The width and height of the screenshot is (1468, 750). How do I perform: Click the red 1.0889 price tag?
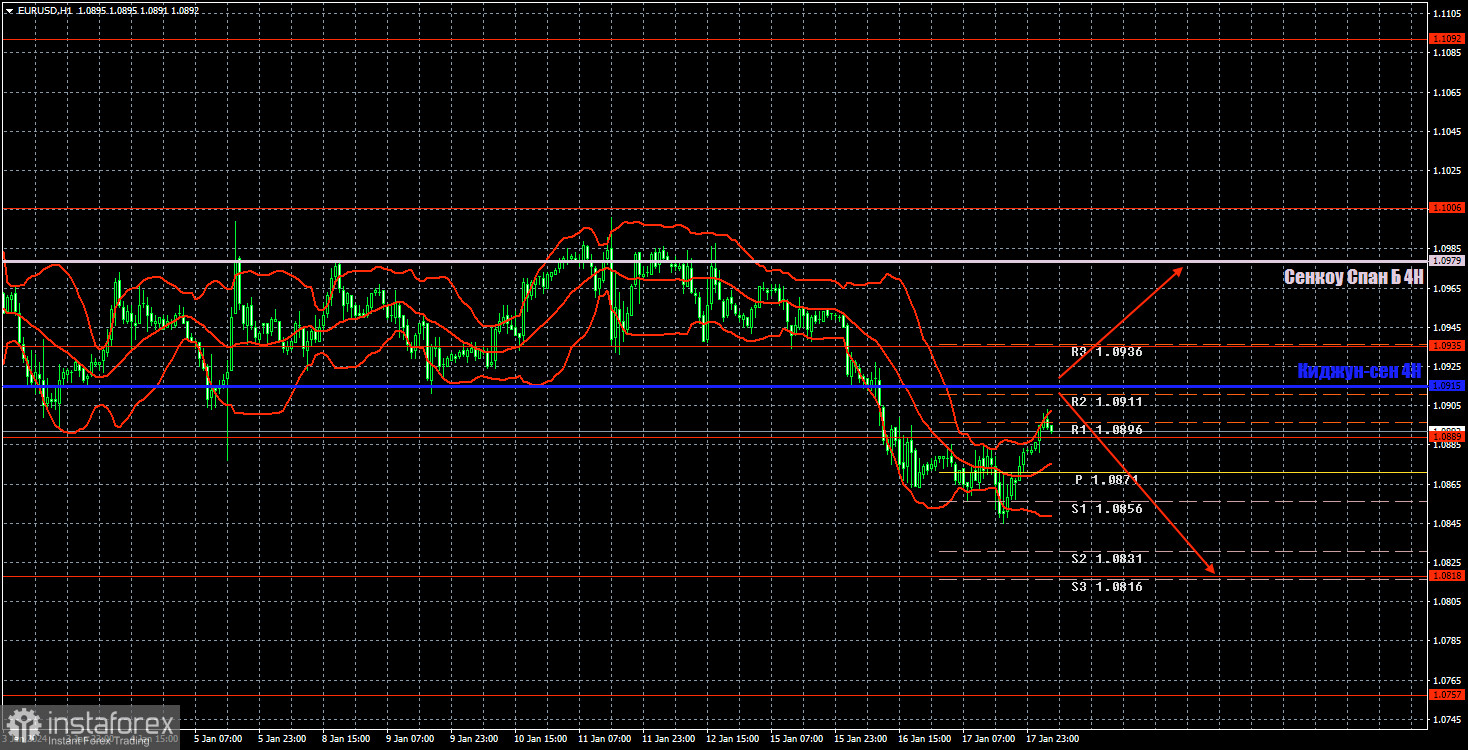[1448, 437]
